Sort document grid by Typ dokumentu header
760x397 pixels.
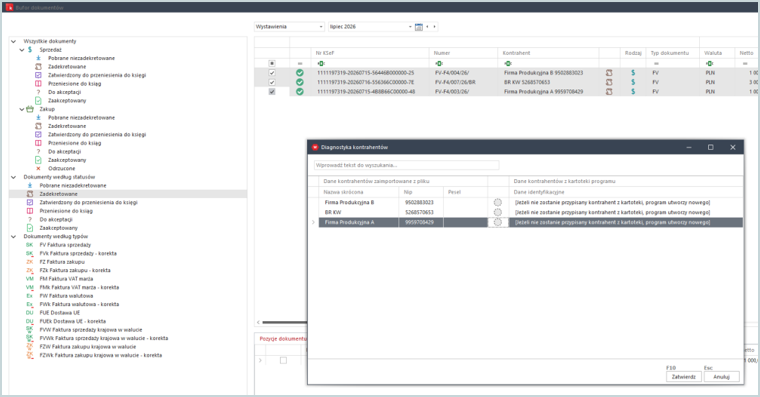coord(672,53)
